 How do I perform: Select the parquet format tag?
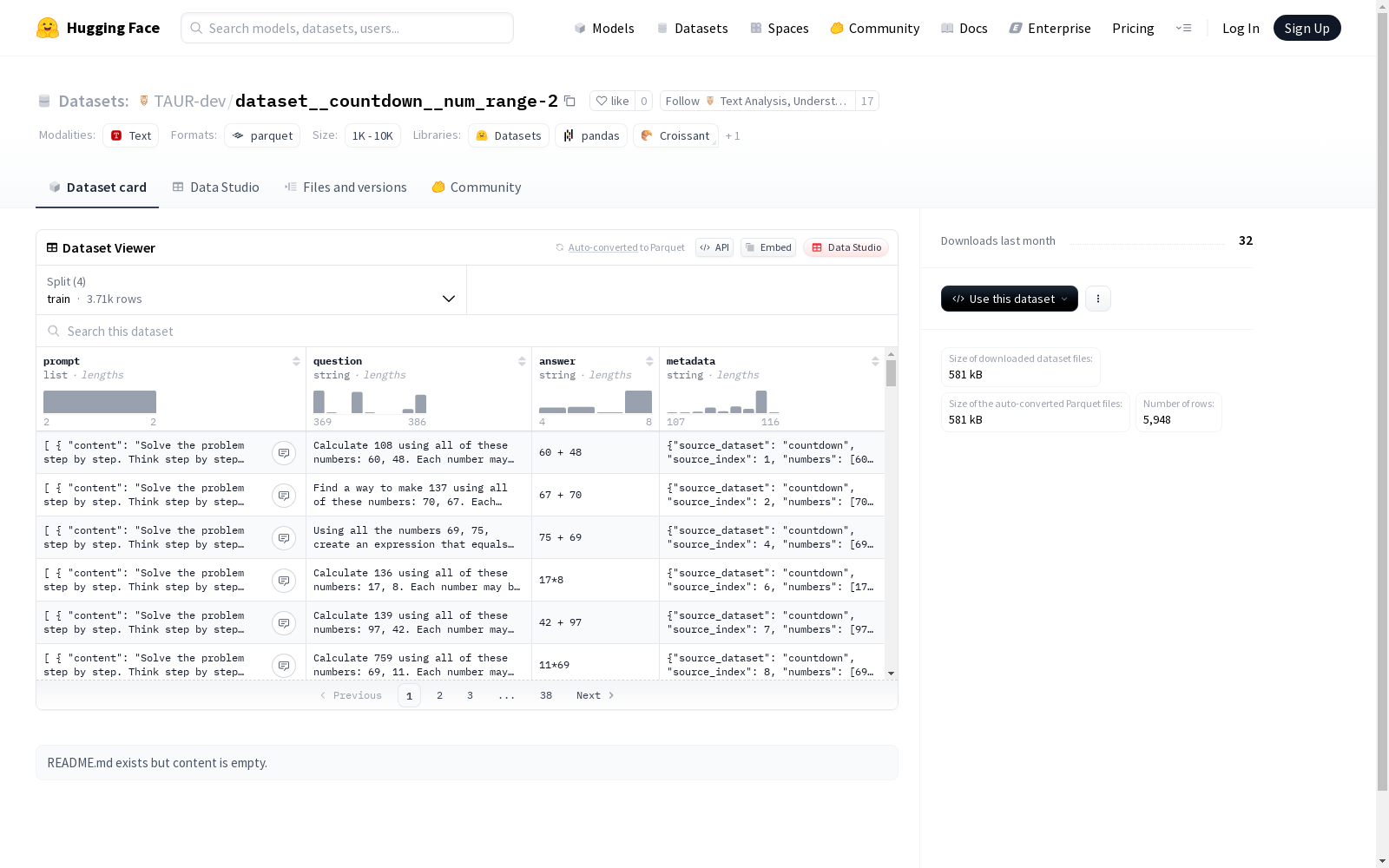(x=262, y=135)
